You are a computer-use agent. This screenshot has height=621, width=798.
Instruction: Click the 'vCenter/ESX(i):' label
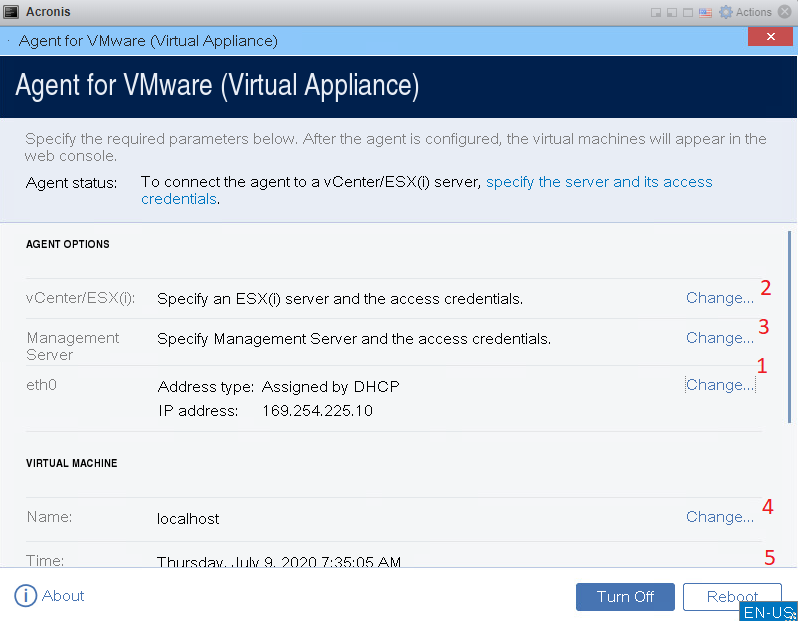point(80,298)
